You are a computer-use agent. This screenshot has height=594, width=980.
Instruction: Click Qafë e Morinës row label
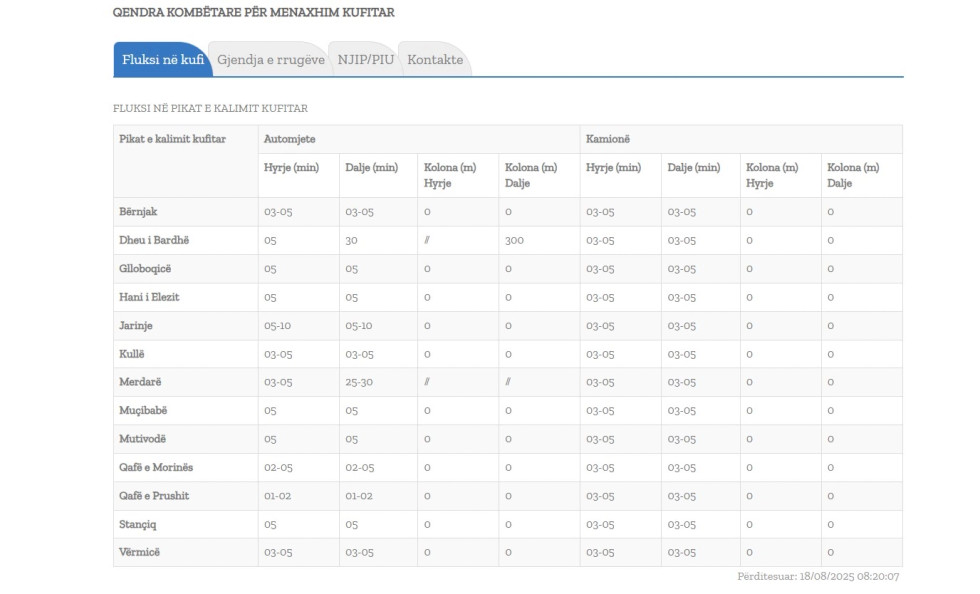[156, 467]
